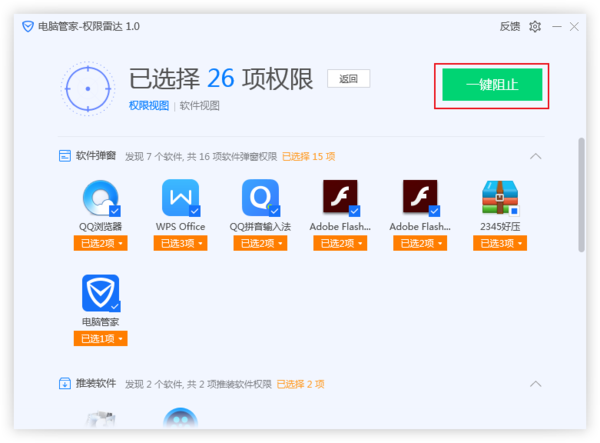Click the 返回 button
600x443 pixels.
click(x=349, y=79)
